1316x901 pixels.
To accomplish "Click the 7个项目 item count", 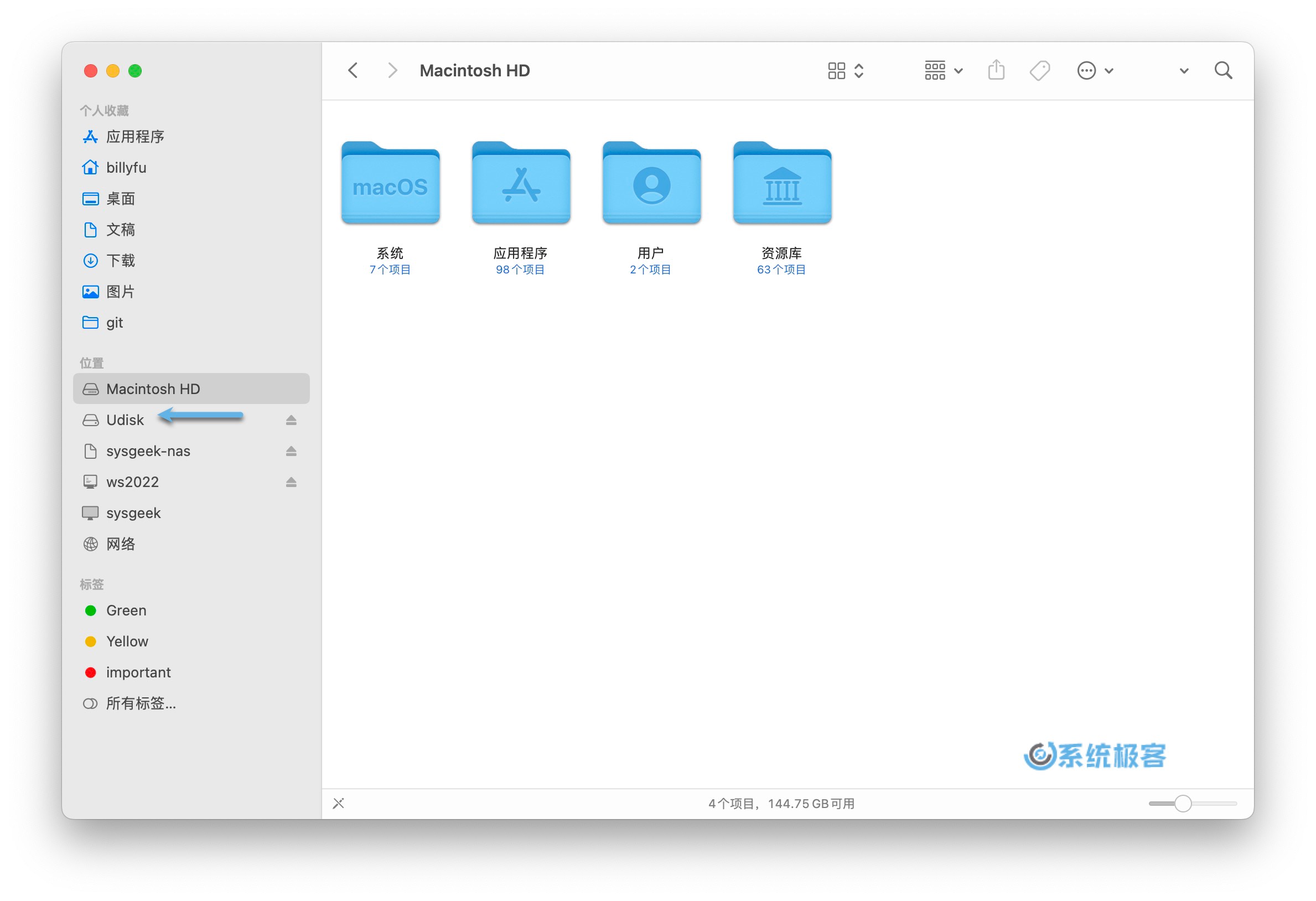I will [390, 270].
